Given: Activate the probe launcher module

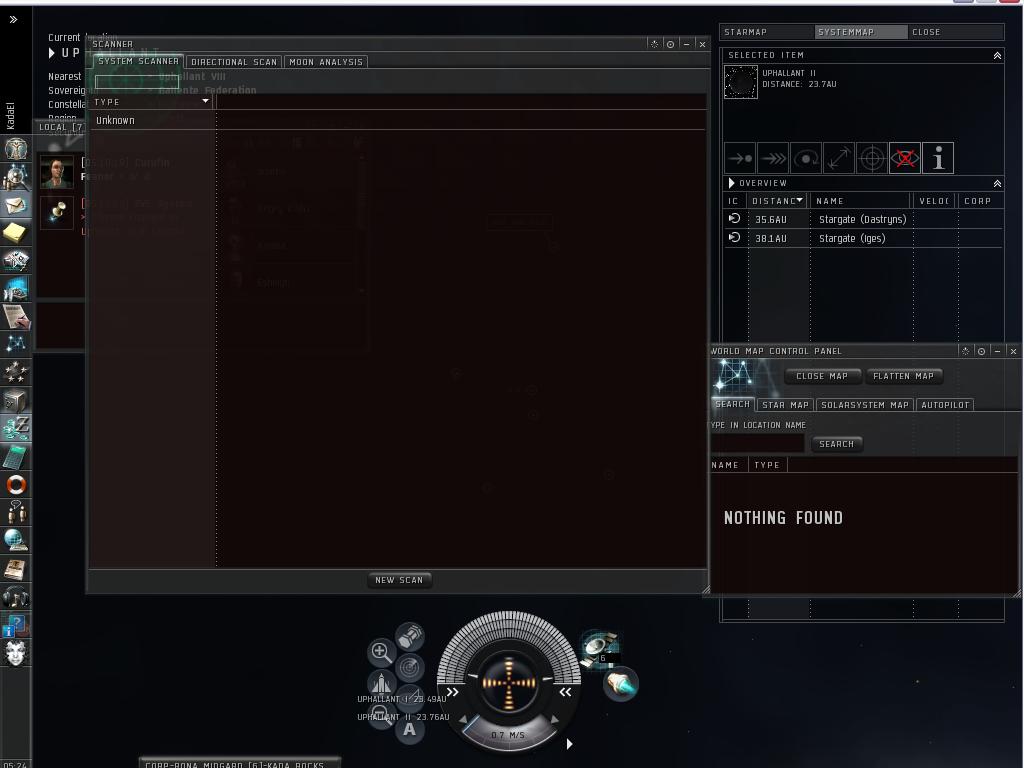Looking at the screenshot, I should point(599,648).
